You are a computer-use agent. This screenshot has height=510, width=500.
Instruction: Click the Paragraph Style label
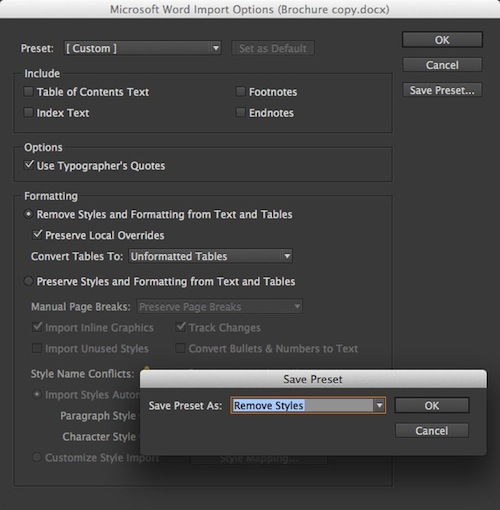98,416
